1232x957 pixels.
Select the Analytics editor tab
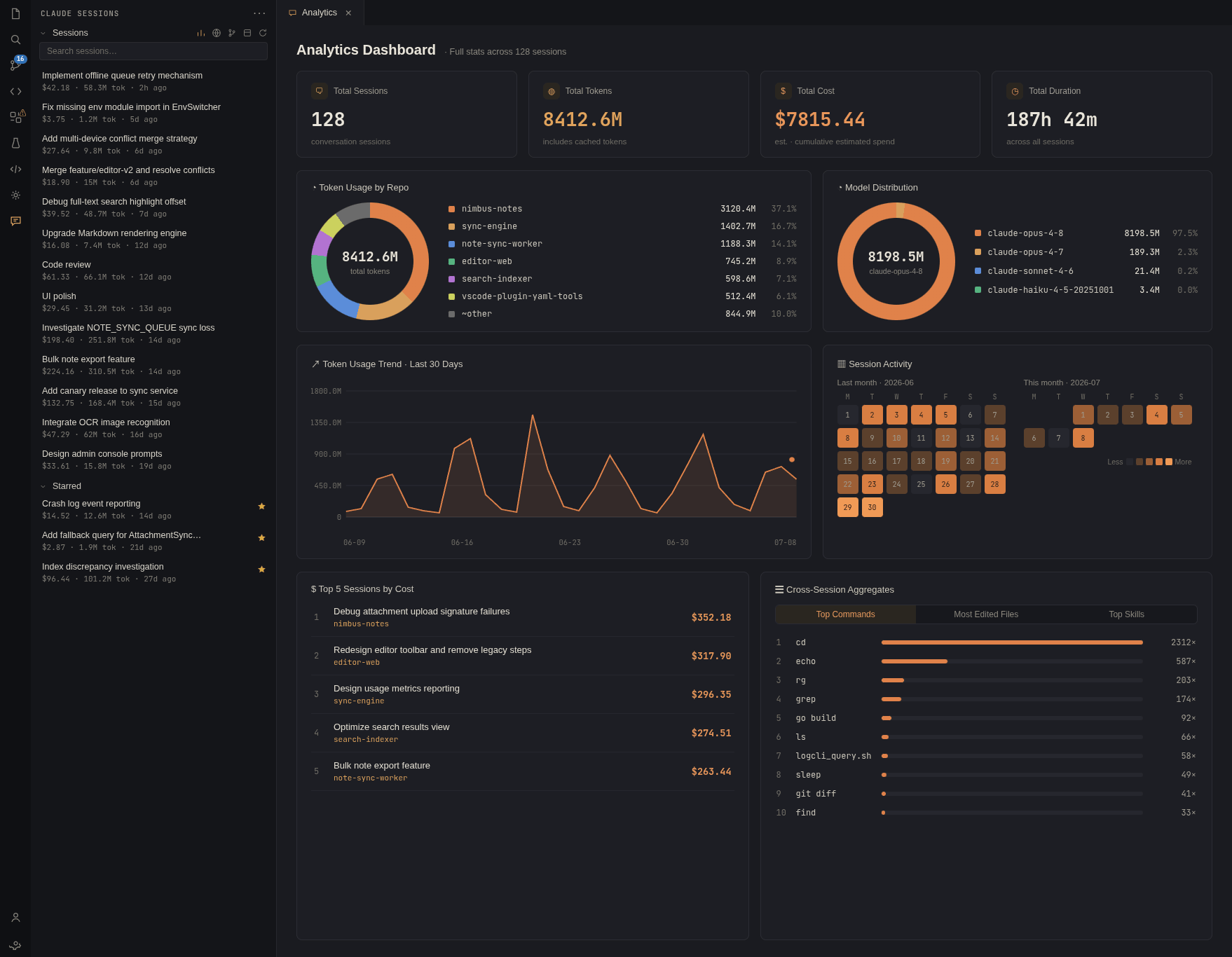point(320,13)
